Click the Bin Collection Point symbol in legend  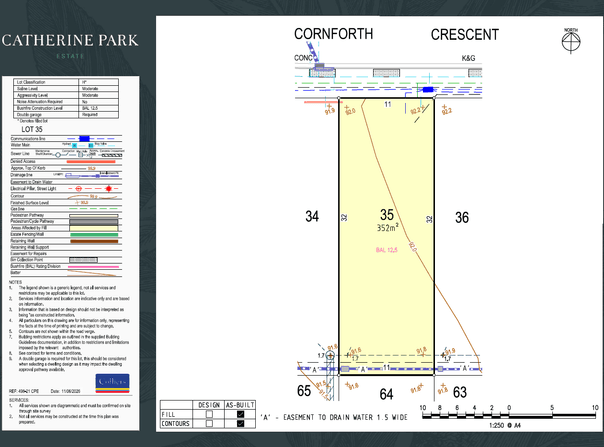(84, 260)
